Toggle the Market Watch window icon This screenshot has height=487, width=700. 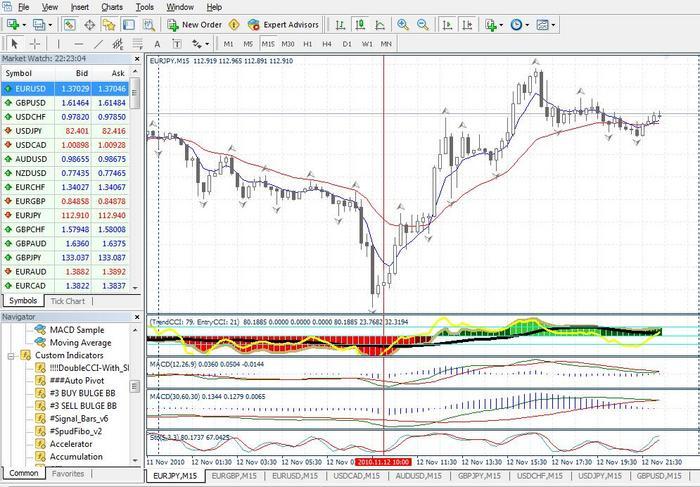pyautogui.click(x=69, y=25)
